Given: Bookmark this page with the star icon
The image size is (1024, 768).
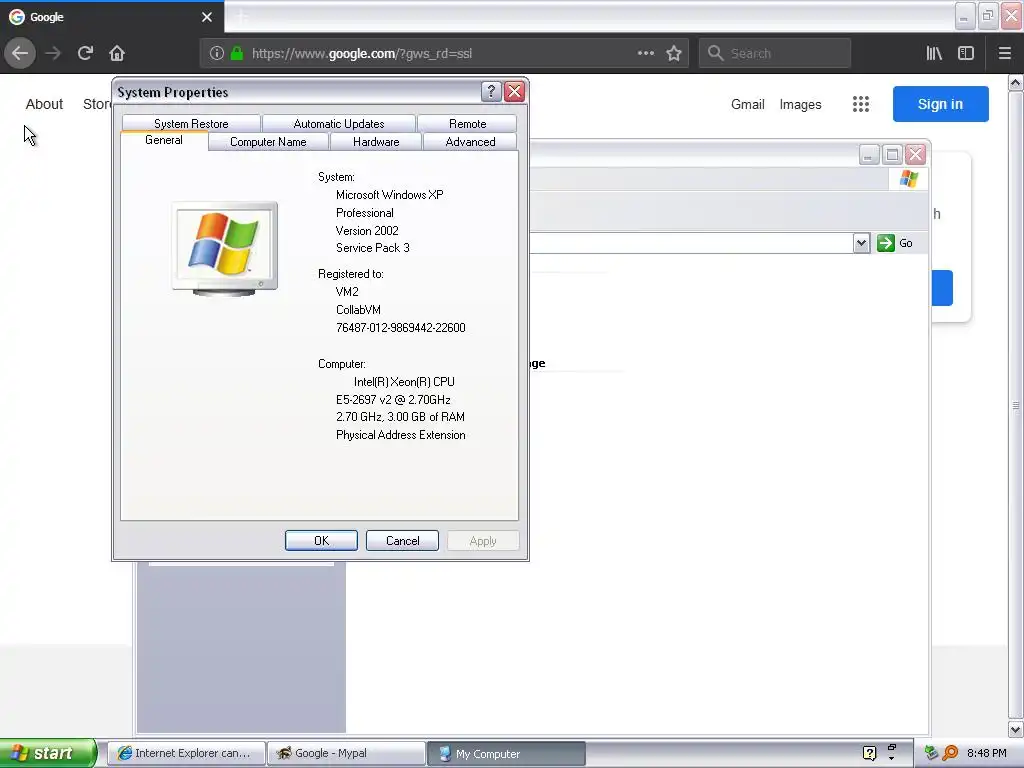Looking at the screenshot, I should [674, 53].
